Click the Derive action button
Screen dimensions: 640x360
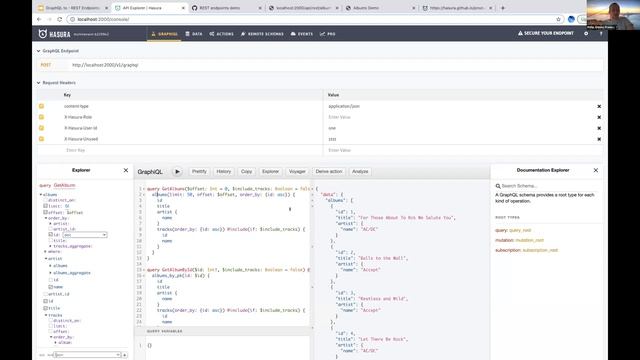click(x=329, y=171)
